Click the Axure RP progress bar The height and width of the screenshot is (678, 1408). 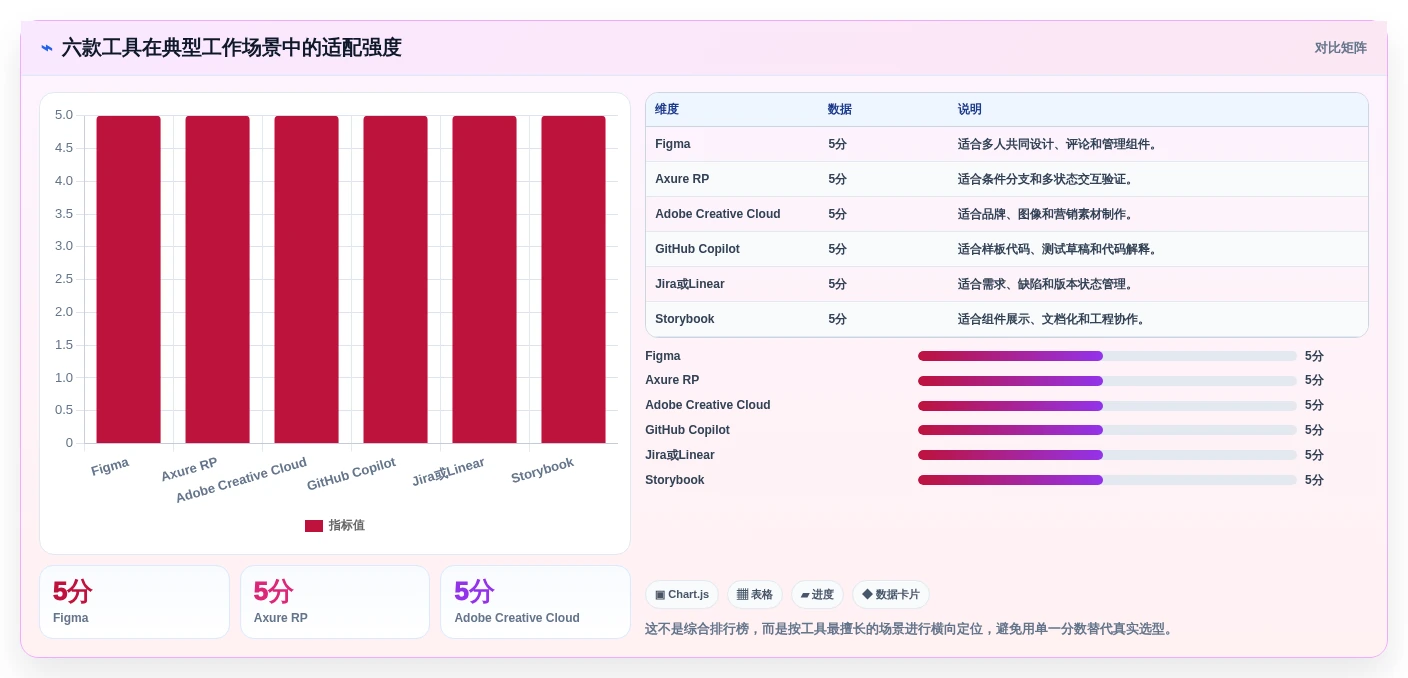point(1107,381)
